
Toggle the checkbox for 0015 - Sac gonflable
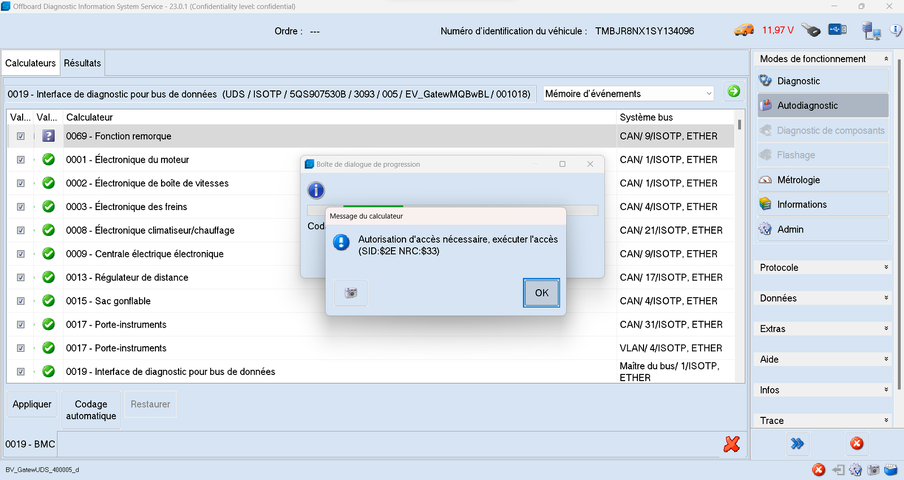pos(21,301)
